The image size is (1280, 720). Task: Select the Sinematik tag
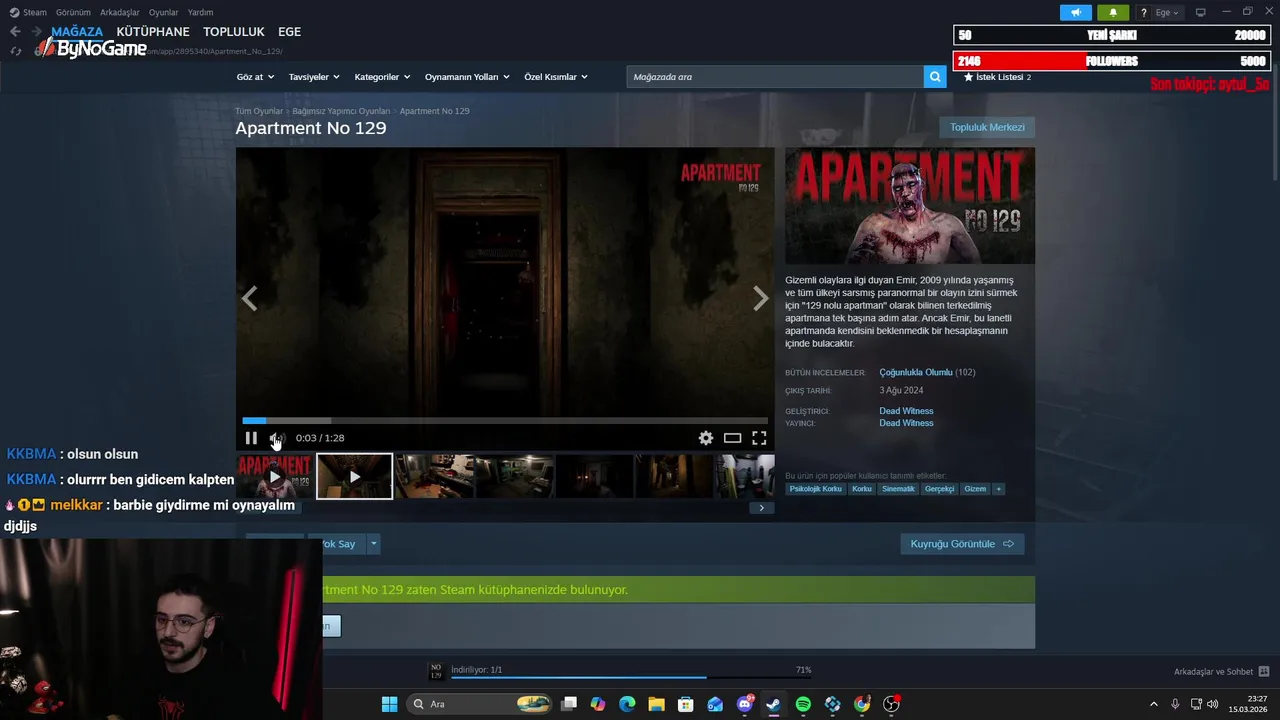(898, 489)
